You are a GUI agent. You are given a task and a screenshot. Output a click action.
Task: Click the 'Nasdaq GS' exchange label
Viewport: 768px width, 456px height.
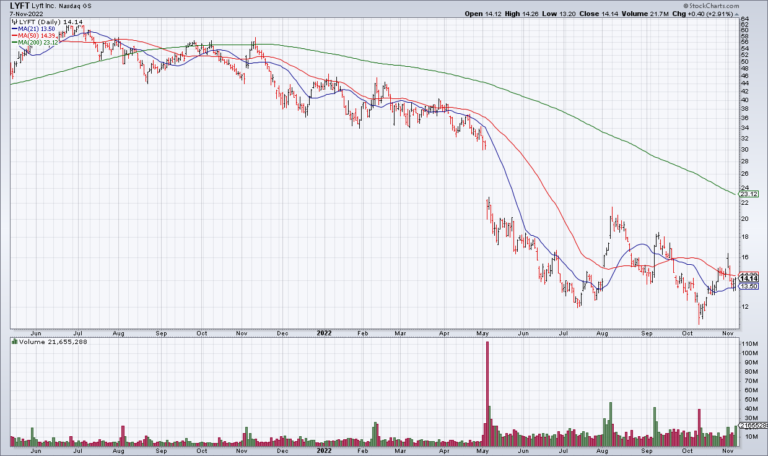coord(75,6)
